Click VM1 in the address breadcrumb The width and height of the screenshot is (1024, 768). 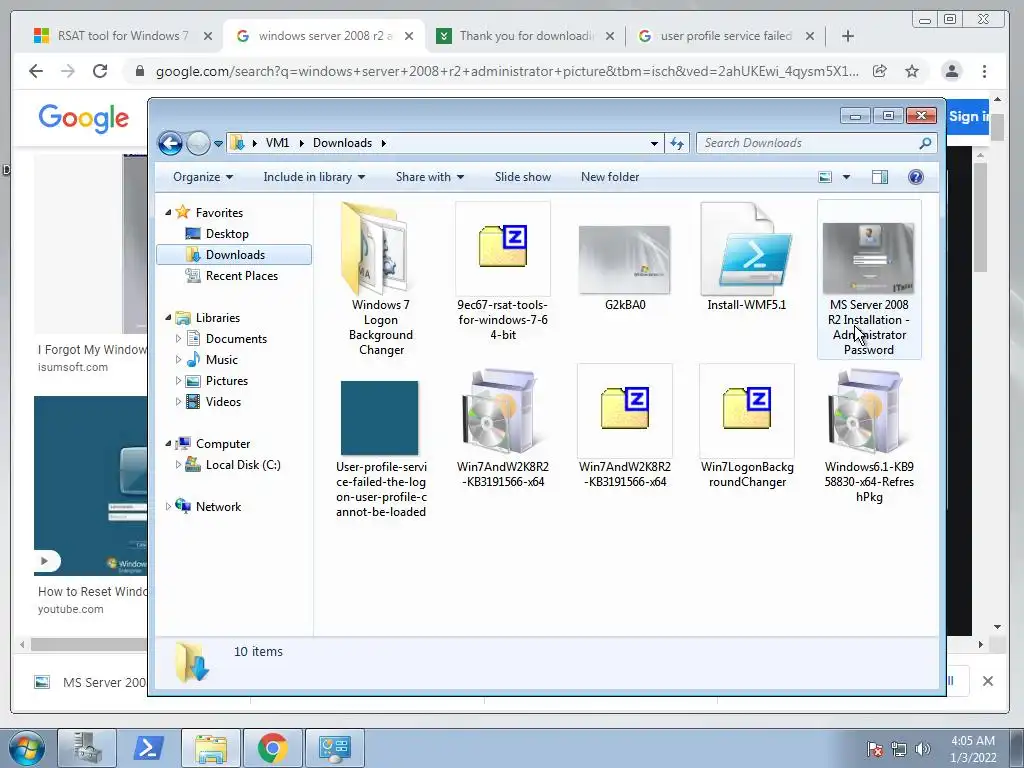(x=277, y=143)
